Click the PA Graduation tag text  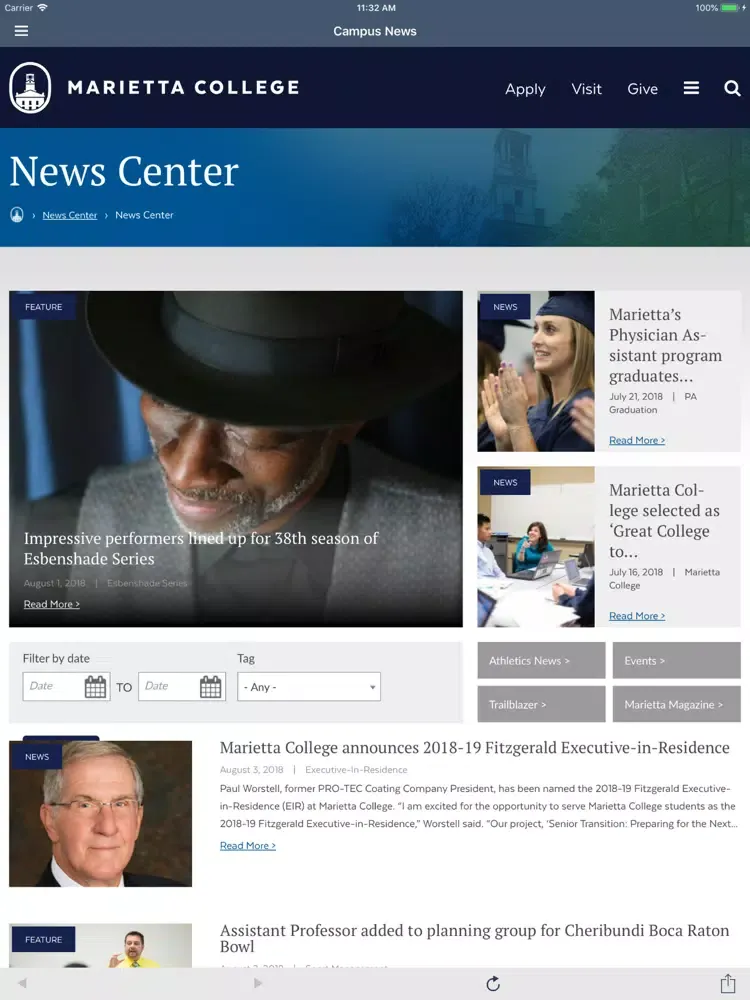pos(652,403)
